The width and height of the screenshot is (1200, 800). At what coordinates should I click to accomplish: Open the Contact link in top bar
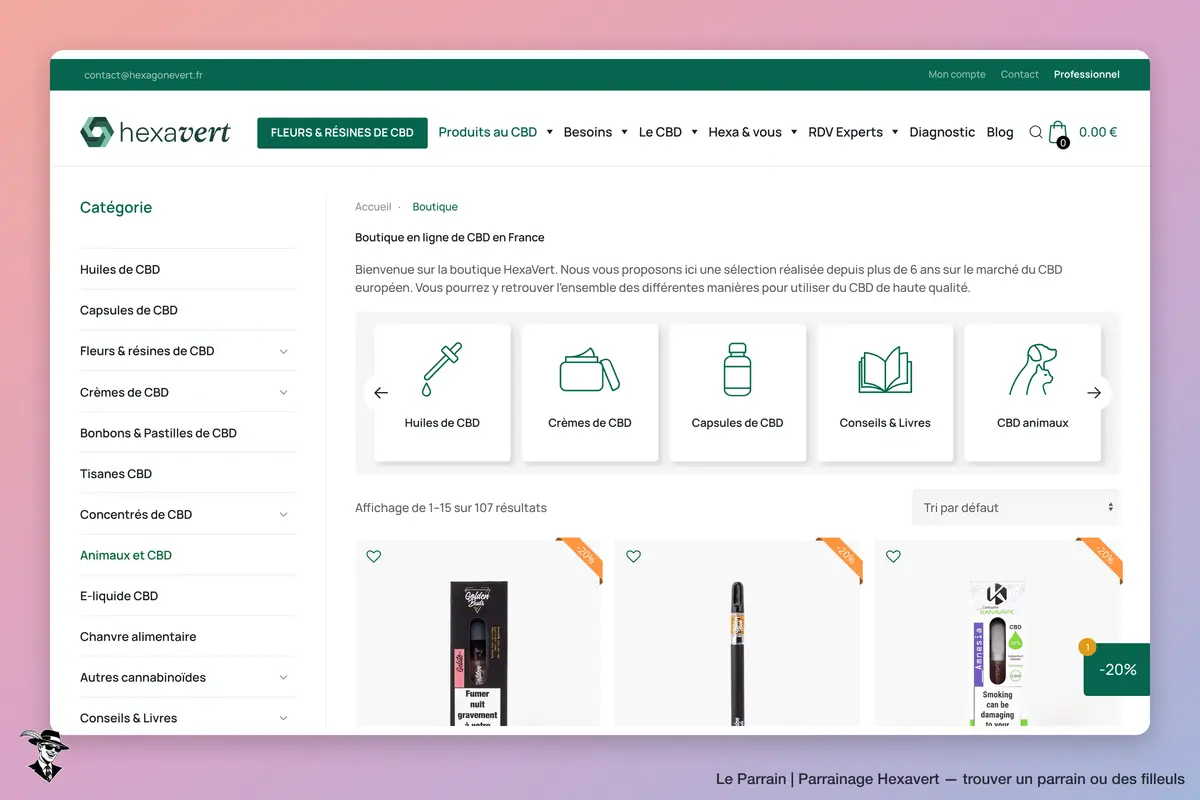tap(1020, 74)
